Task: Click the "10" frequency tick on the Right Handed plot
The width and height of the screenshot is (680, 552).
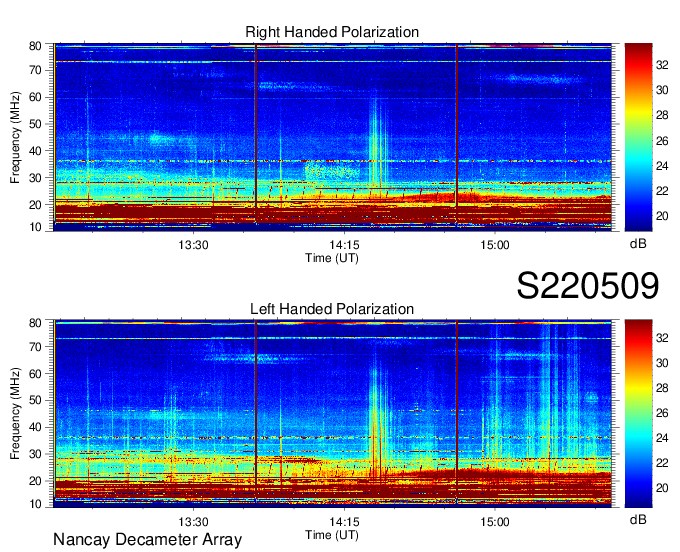Action: pos(36,227)
